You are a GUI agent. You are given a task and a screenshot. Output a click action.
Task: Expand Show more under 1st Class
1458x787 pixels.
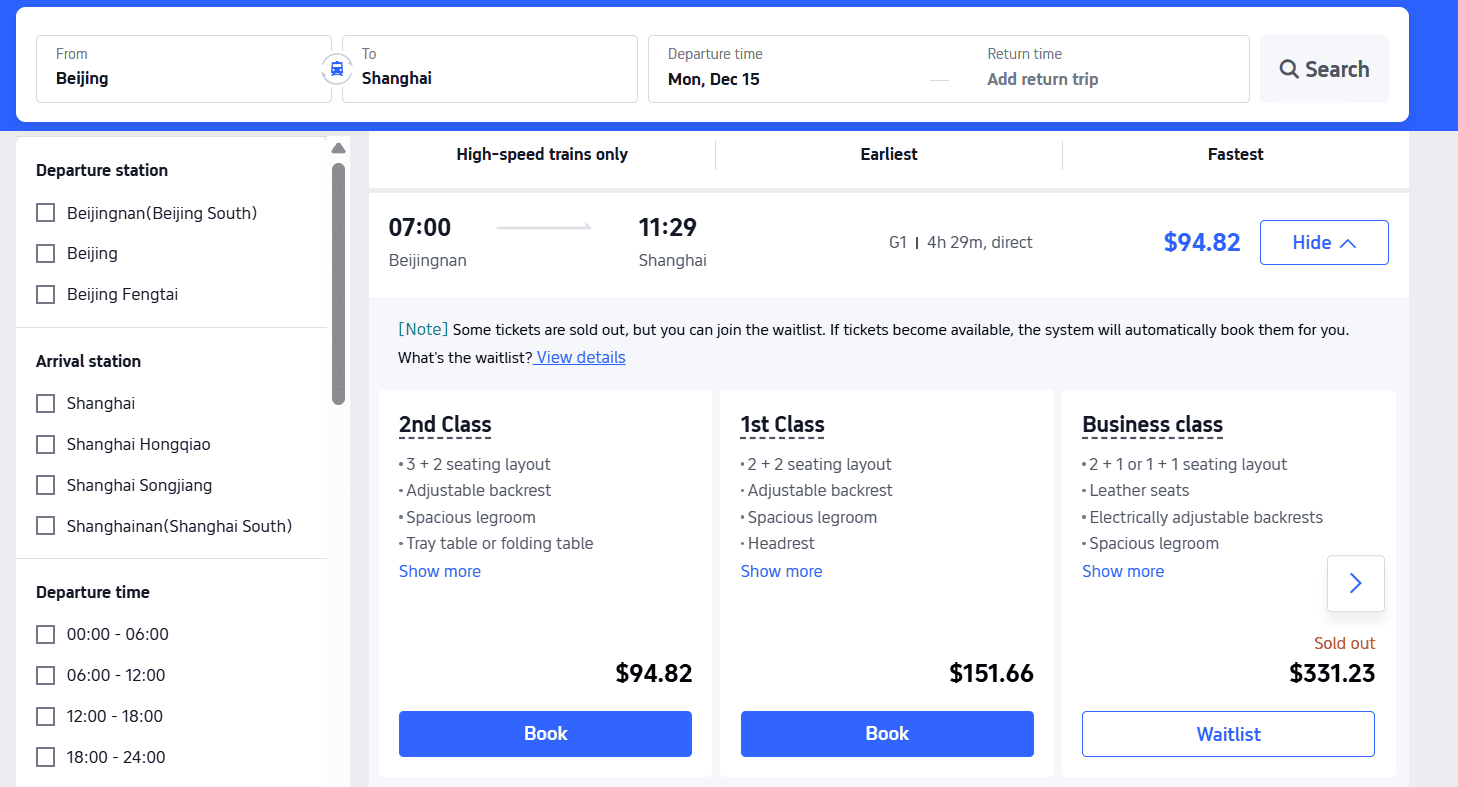(x=781, y=571)
